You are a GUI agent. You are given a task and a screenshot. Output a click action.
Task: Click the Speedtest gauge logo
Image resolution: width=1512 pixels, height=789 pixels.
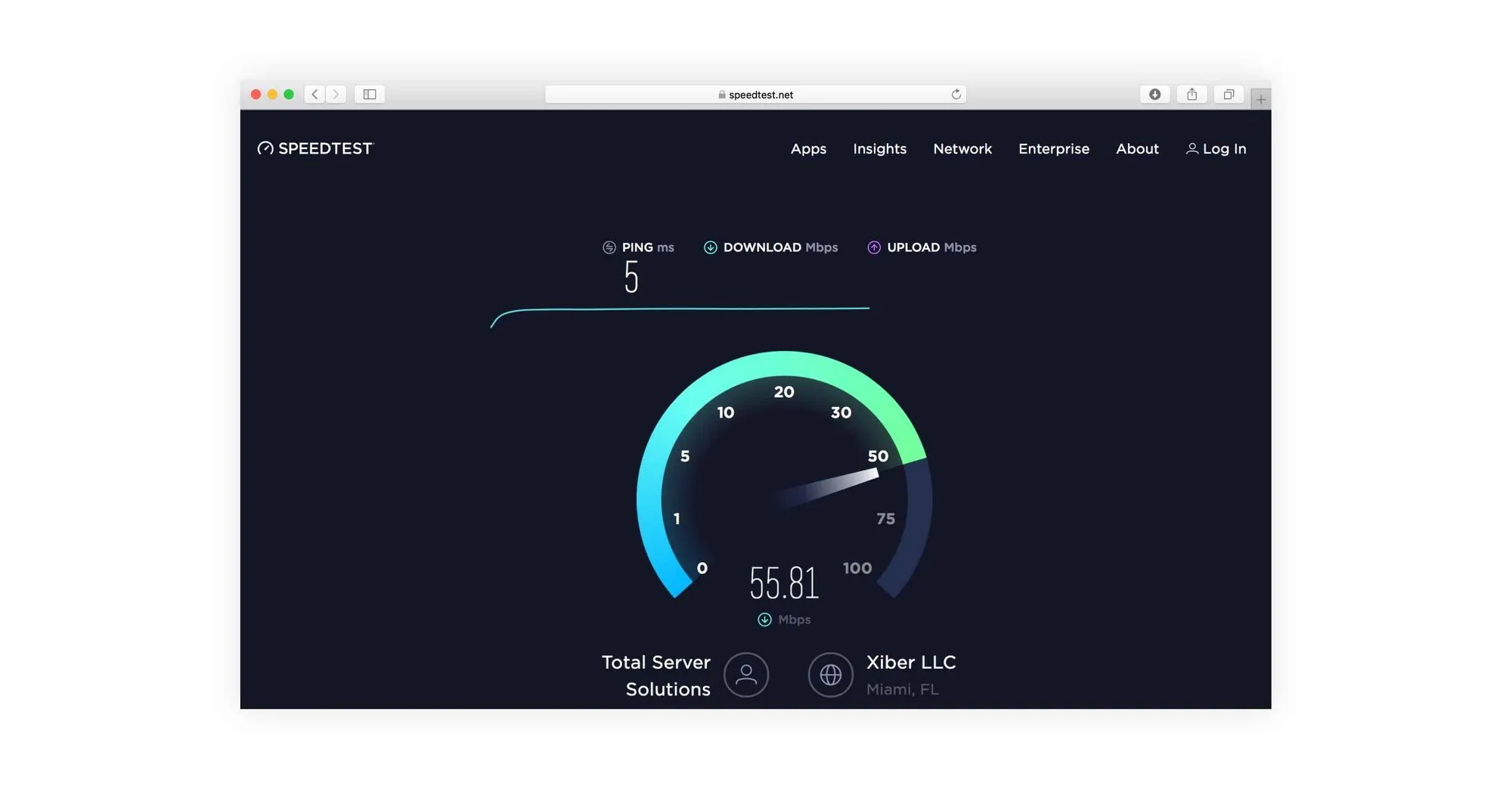click(x=265, y=148)
